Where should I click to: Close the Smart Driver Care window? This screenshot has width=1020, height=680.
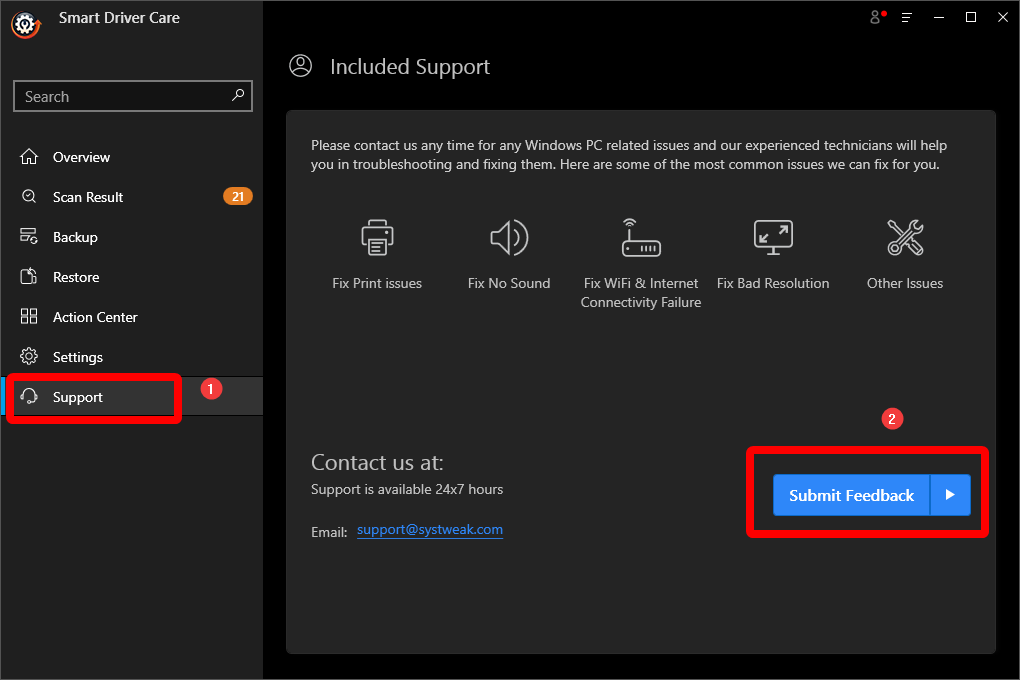click(x=1002, y=18)
